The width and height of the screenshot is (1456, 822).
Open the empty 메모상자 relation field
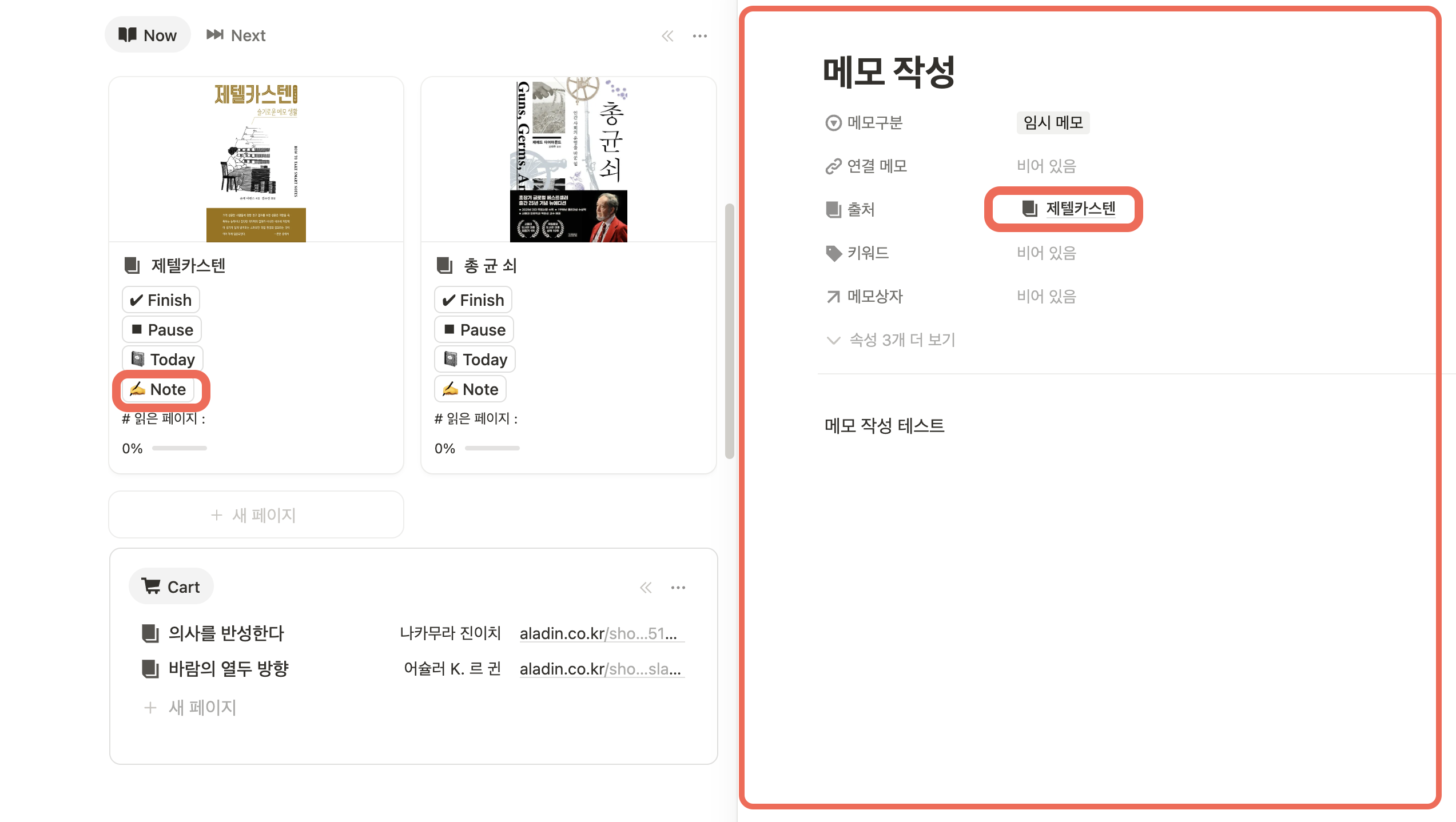click(x=1046, y=297)
